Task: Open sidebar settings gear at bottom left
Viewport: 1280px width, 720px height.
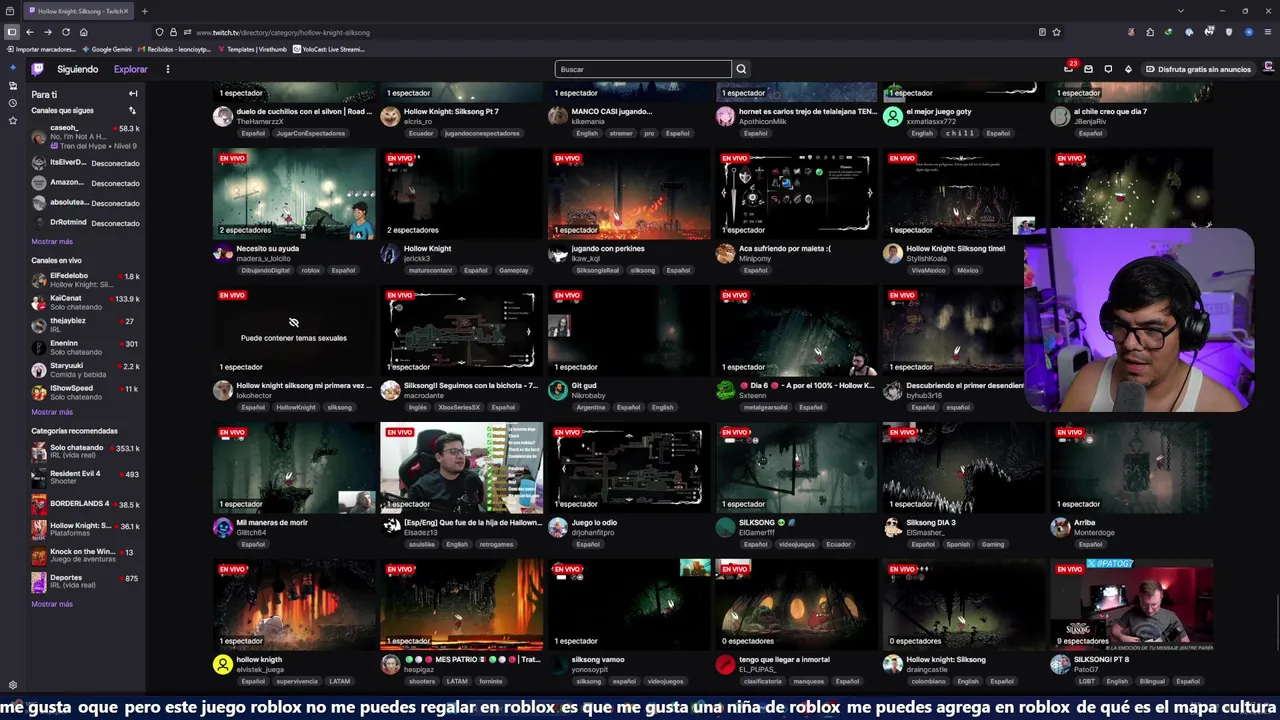Action: (12, 685)
